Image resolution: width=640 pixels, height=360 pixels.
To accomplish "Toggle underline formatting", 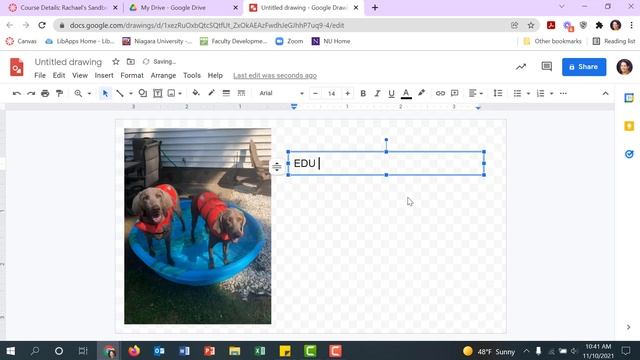I will [391, 93].
